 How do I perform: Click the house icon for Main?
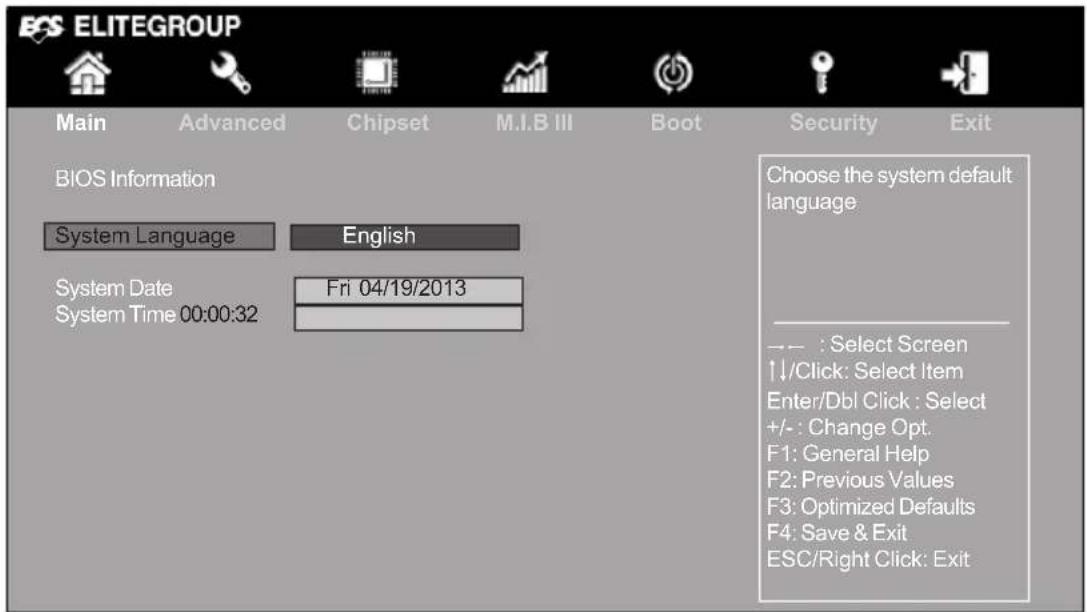[x=87, y=73]
